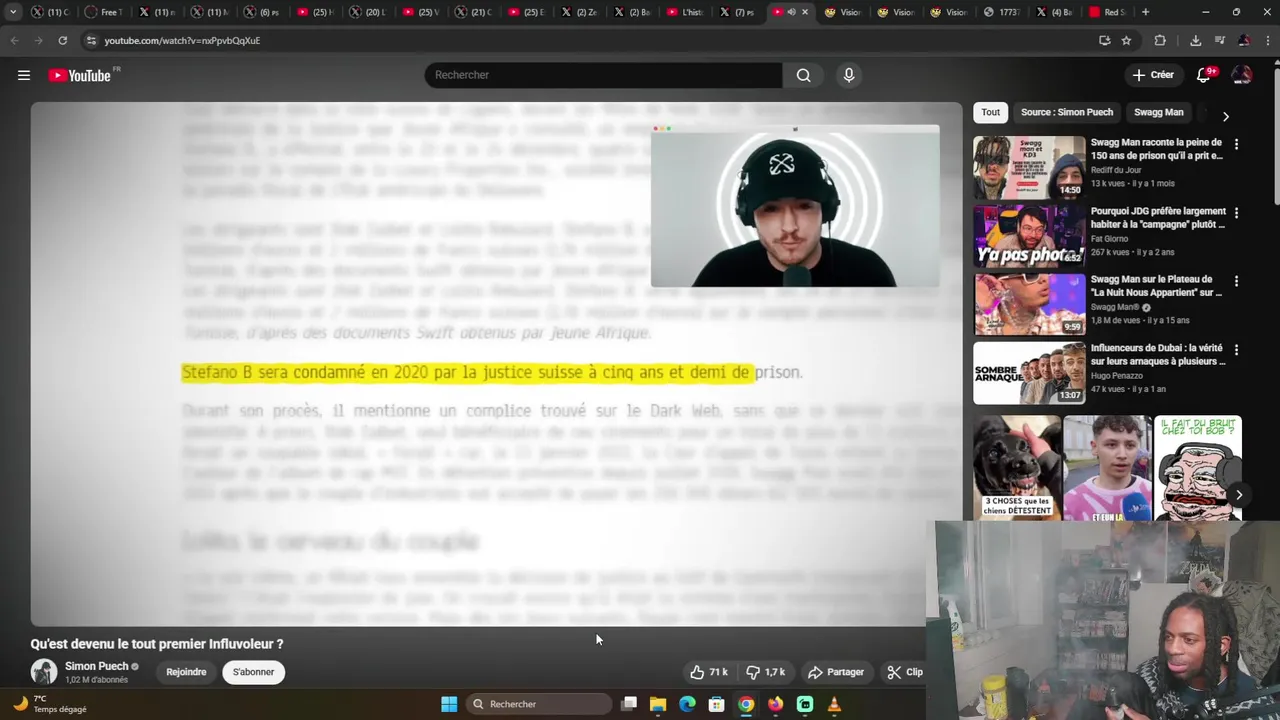The width and height of the screenshot is (1280, 720).
Task: Share the video with Partager
Action: coord(836,672)
